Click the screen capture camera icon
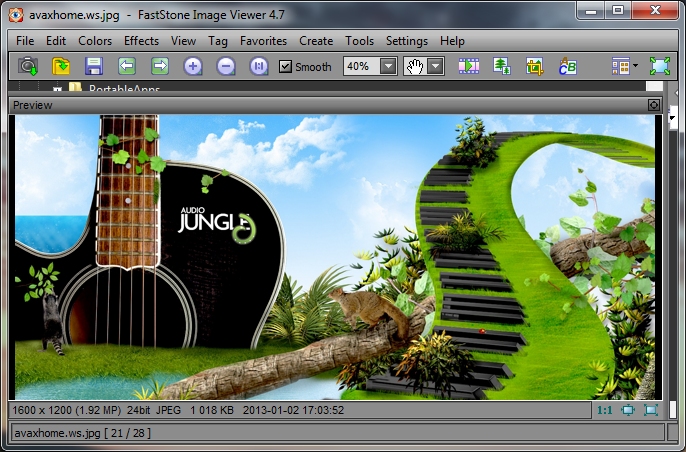 [28, 67]
